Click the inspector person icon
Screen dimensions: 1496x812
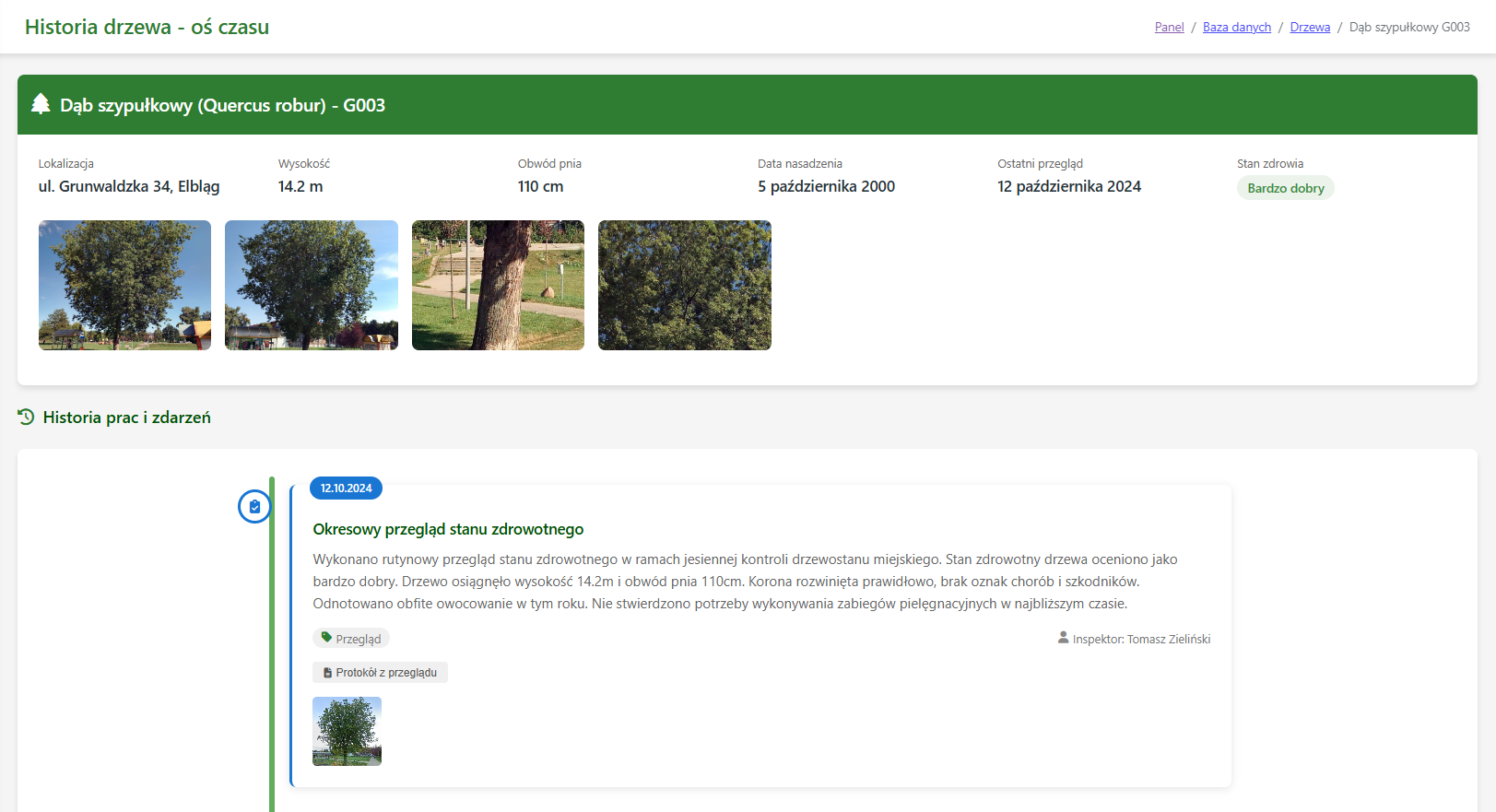pyautogui.click(x=1063, y=638)
